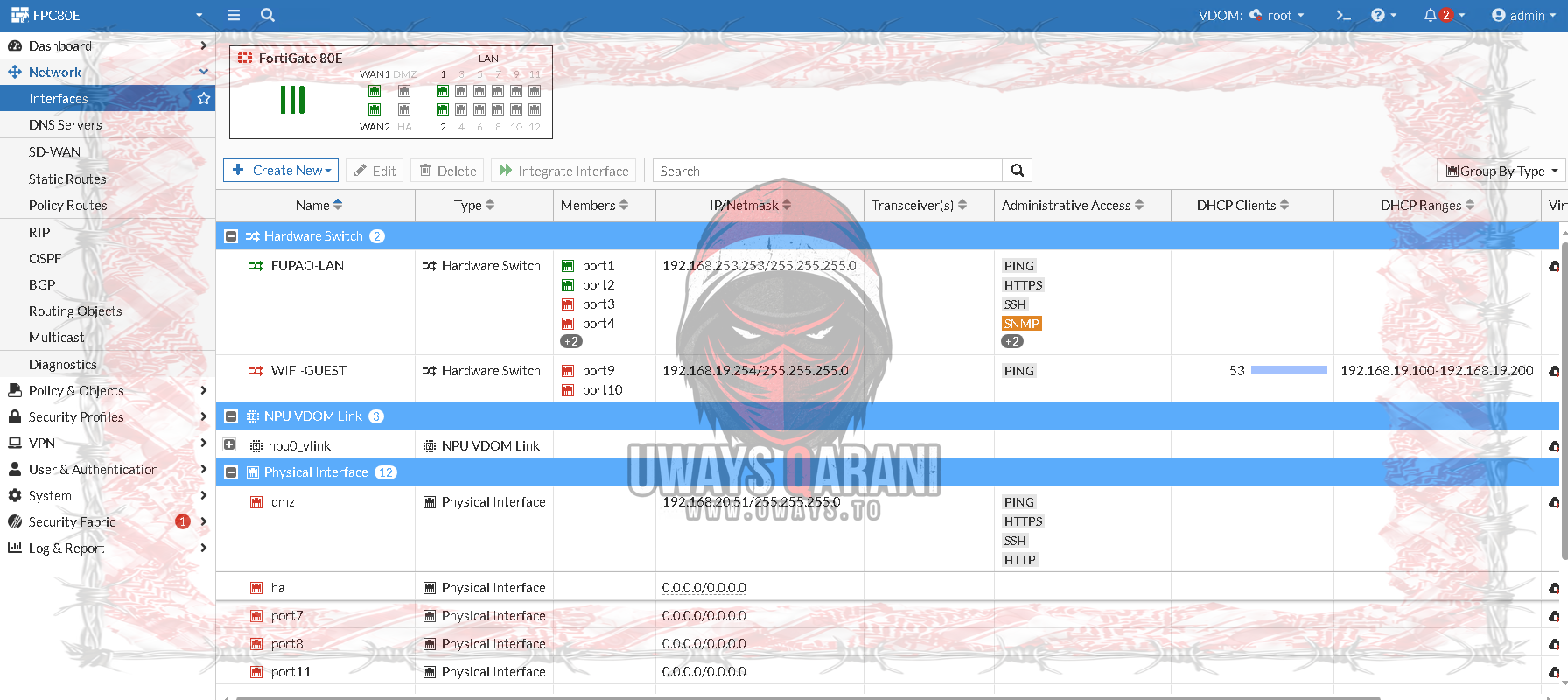Expand the Policy & Objects menu
This screenshot has height=700, width=1568.
(x=108, y=390)
